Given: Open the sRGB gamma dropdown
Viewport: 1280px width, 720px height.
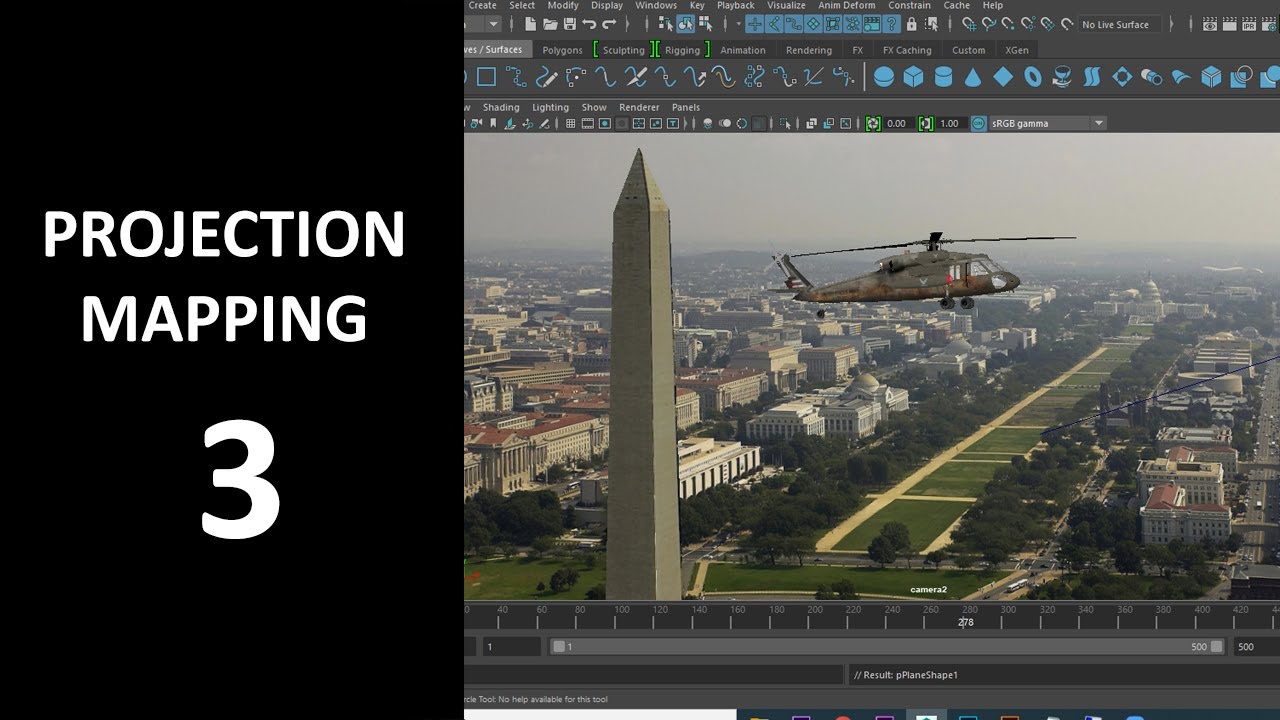Looking at the screenshot, I should point(1099,124).
